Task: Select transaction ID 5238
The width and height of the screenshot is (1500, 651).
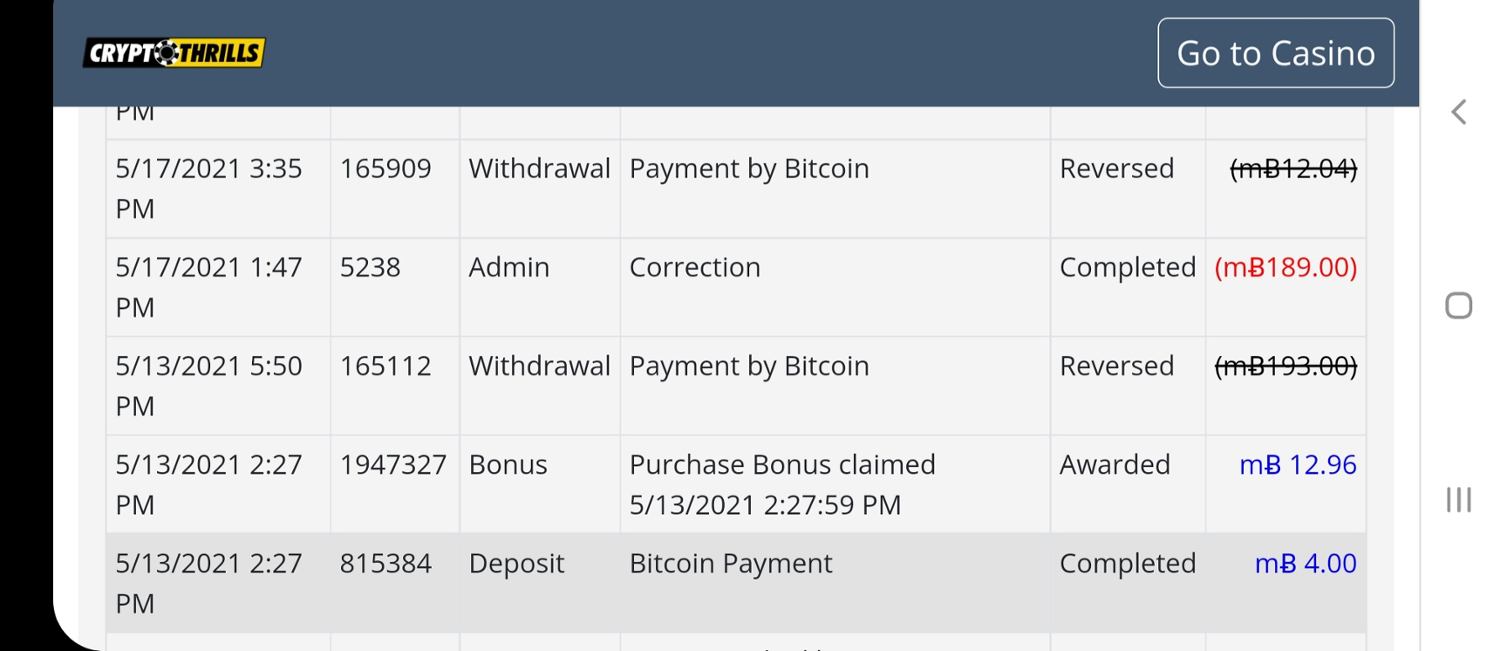Action: tap(370, 268)
